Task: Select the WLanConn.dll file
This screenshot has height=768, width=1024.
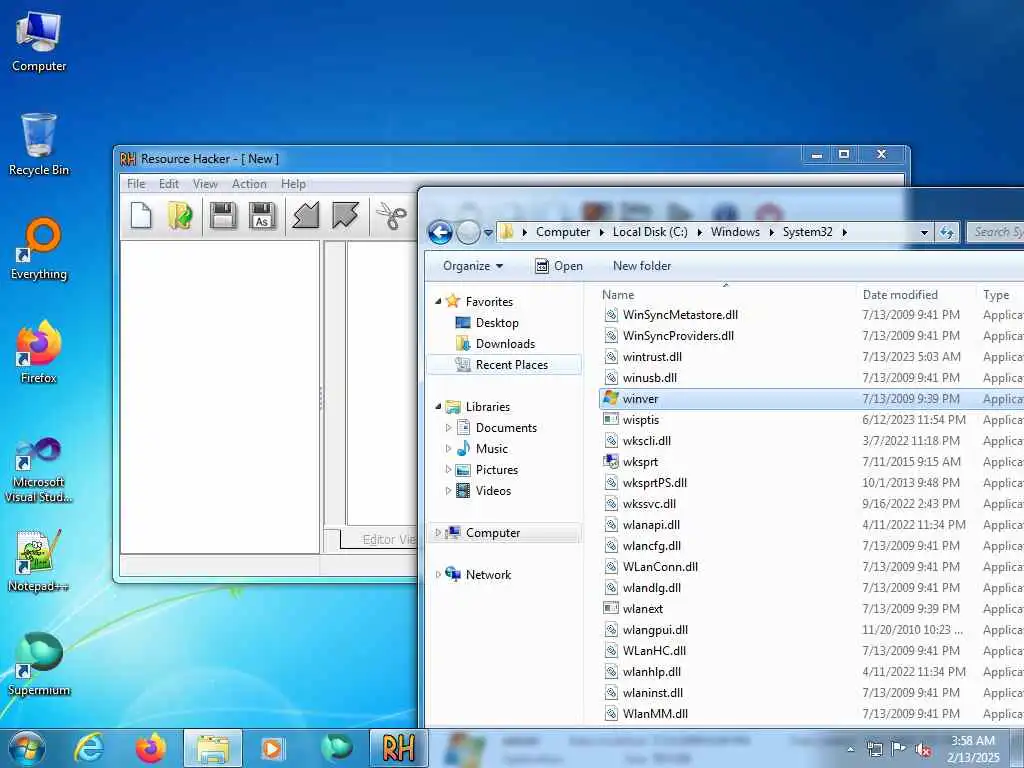Action: pyautogui.click(x=660, y=567)
